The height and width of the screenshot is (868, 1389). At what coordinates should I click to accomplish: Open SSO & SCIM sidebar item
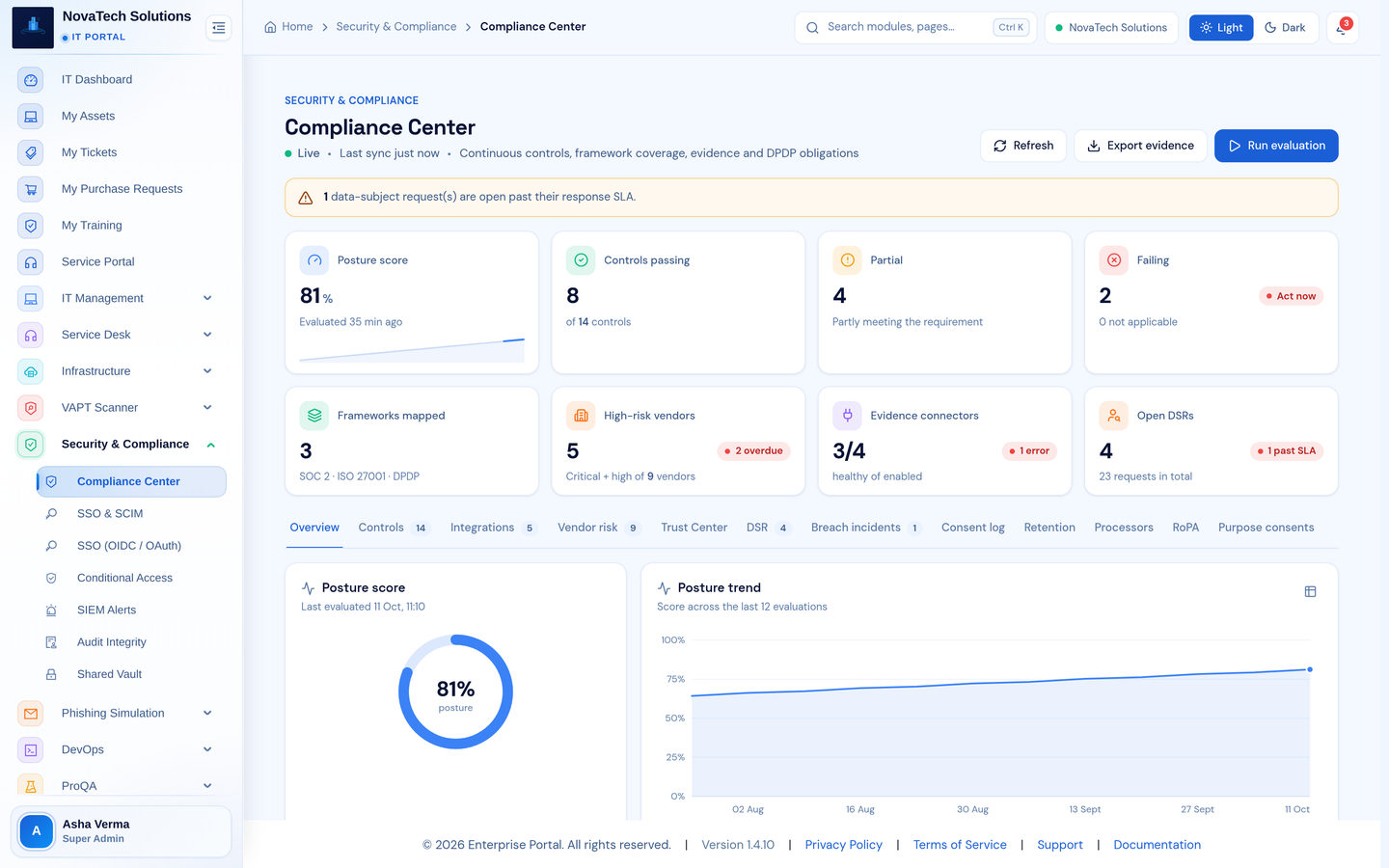tap(131, 514)
